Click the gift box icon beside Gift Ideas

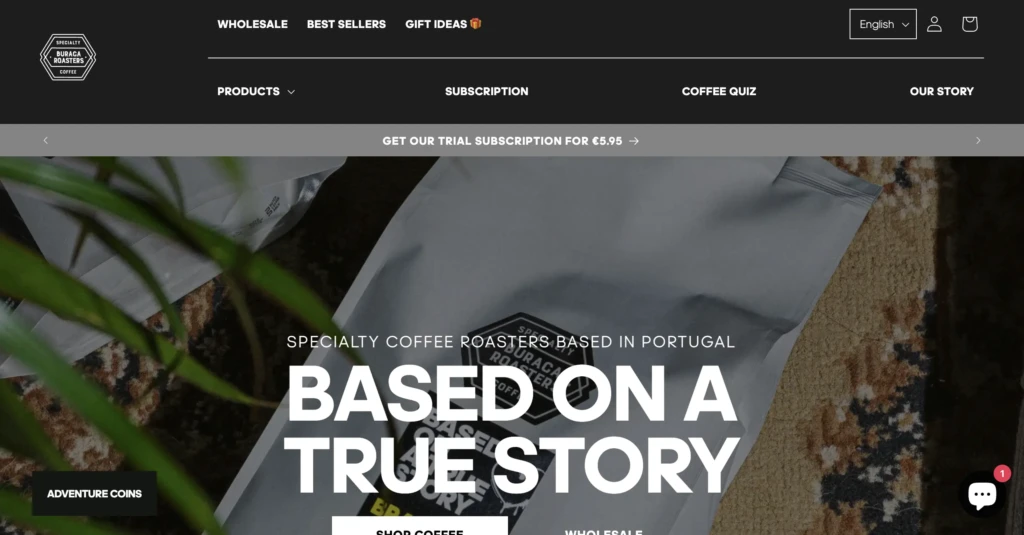point(475,24)
